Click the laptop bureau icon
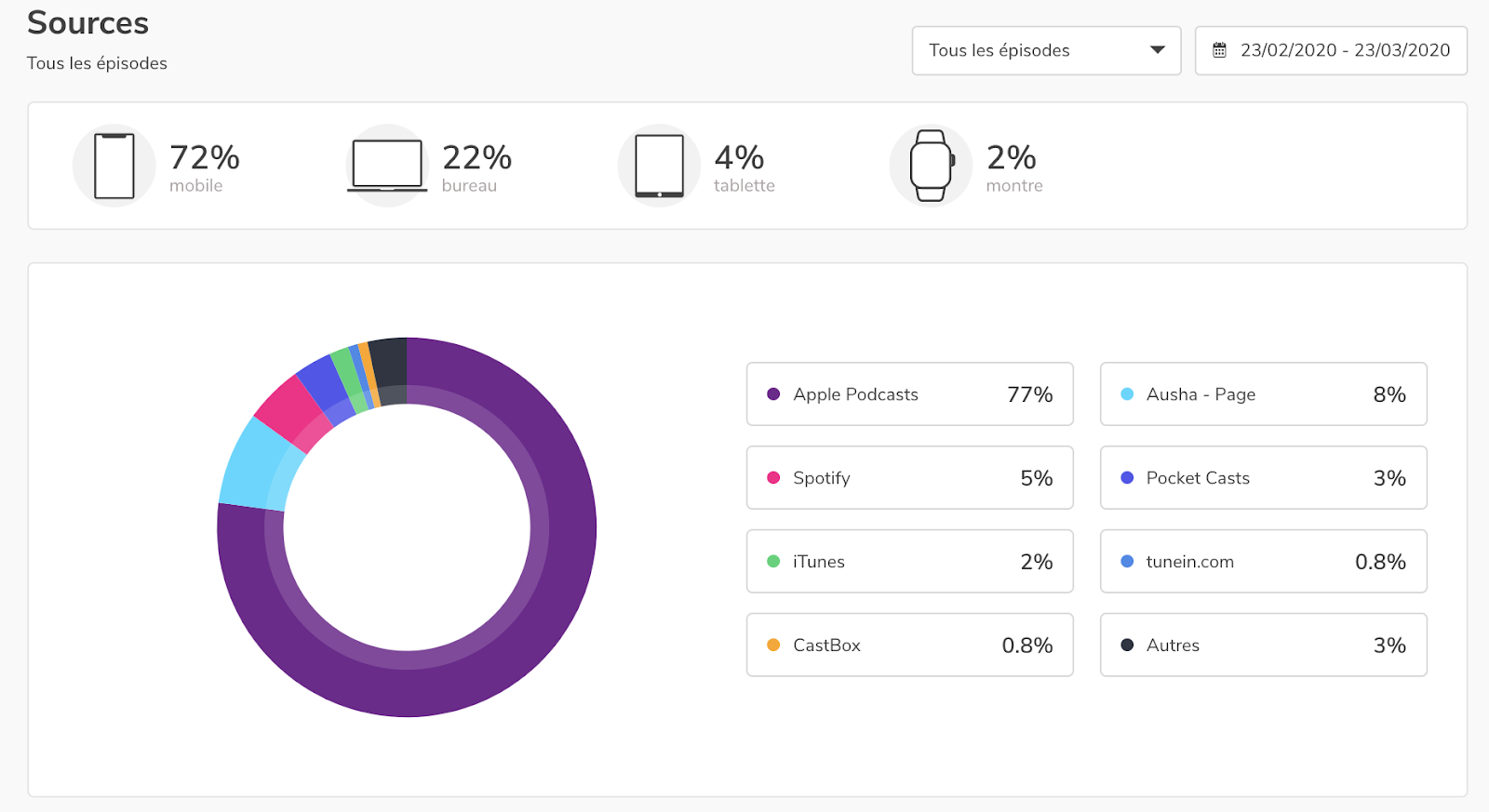This screenshot has height=812, width=1489. (x=387, y=166)
